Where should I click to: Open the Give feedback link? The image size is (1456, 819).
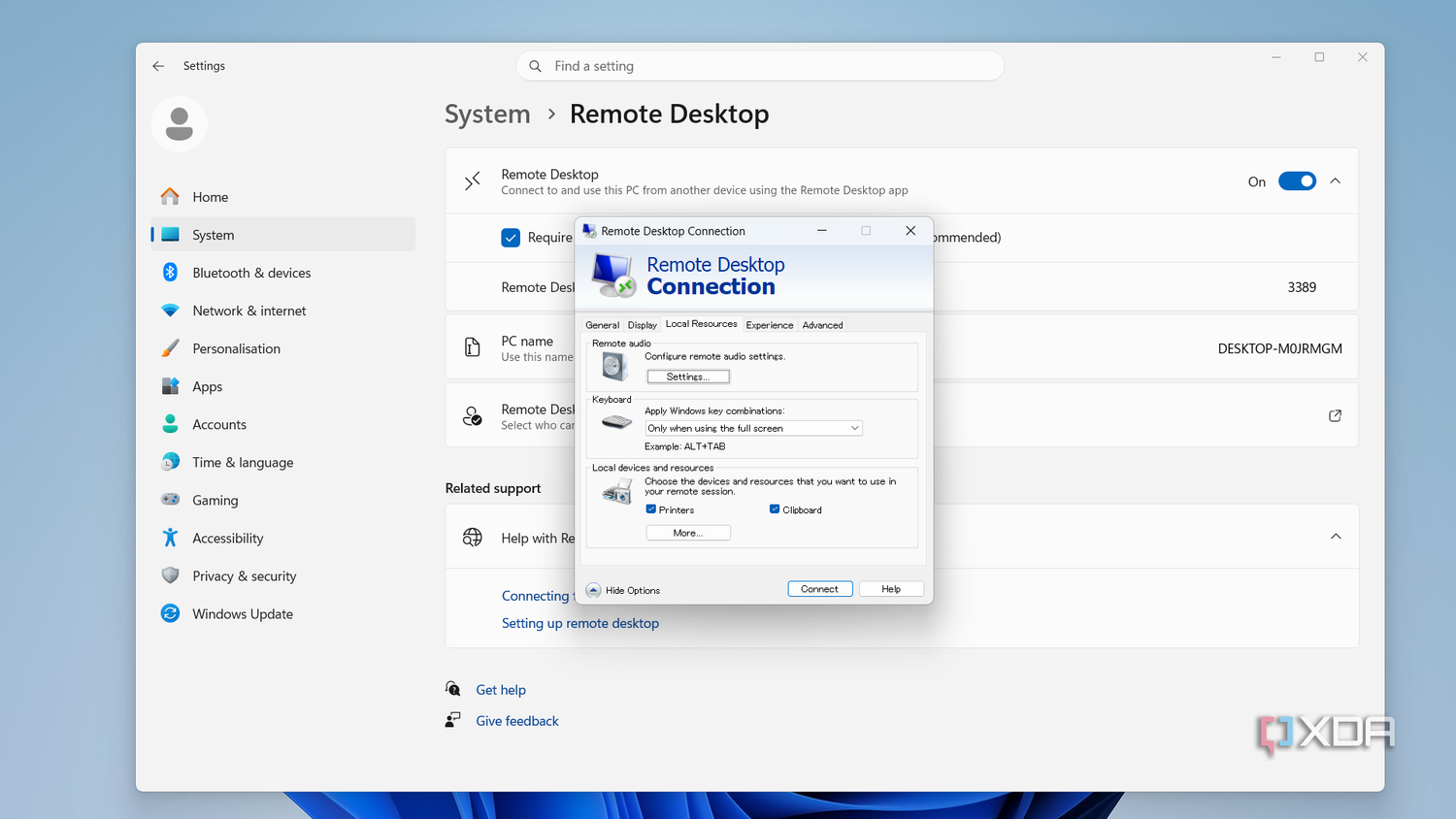pos(517,721)
